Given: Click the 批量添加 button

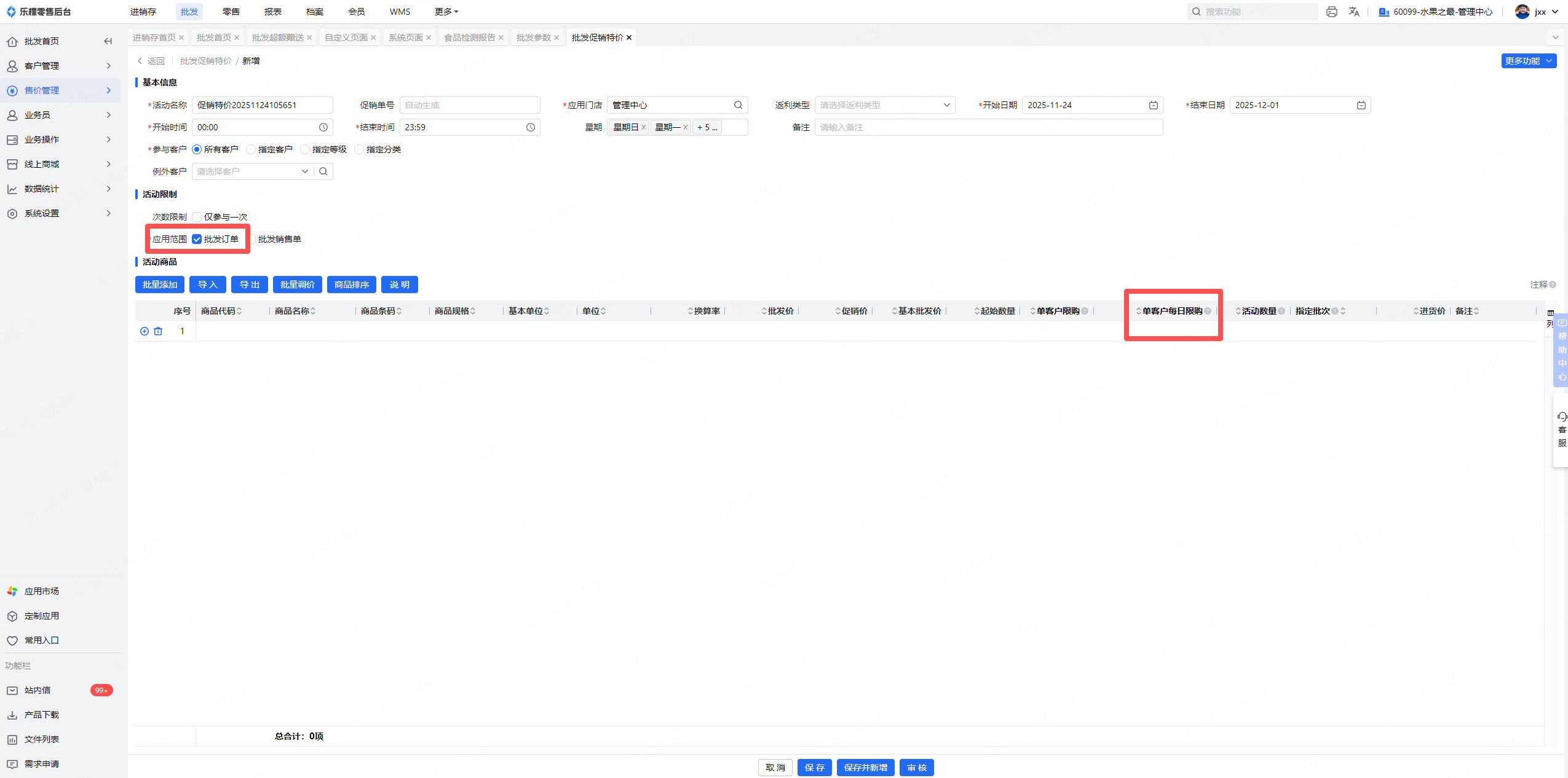Looking at the screenshot, I should point(160,285).
